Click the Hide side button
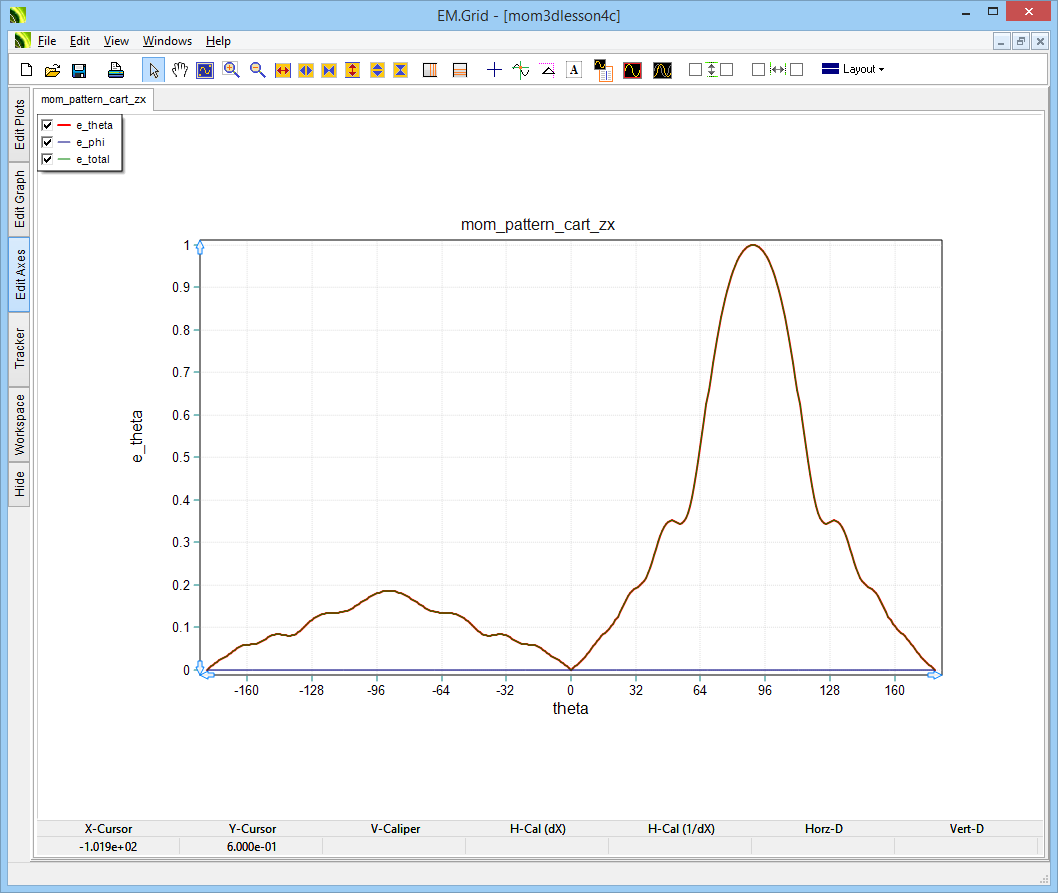This screenshot has width=1058, height=893. tap(20, 485)
